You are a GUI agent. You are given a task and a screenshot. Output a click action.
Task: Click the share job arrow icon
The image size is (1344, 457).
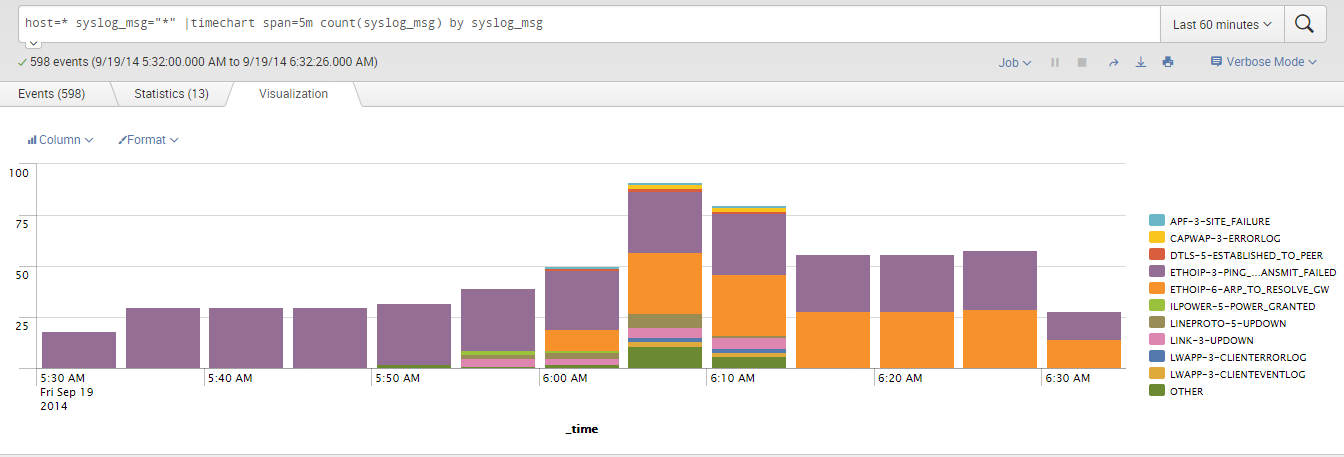1112,62
